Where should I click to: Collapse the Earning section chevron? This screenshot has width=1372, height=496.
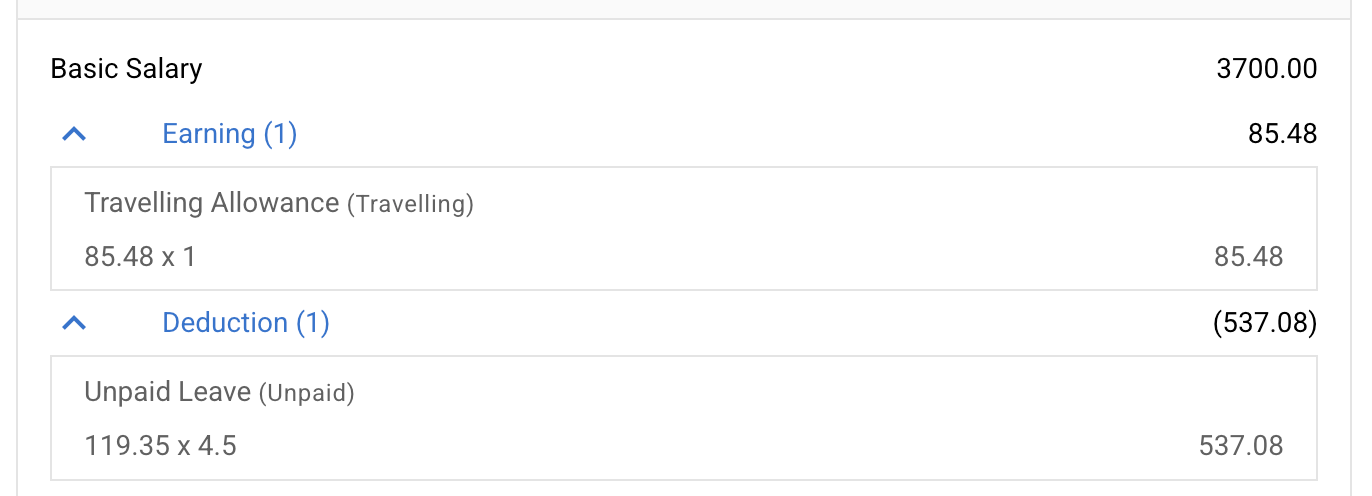(74, 134)
